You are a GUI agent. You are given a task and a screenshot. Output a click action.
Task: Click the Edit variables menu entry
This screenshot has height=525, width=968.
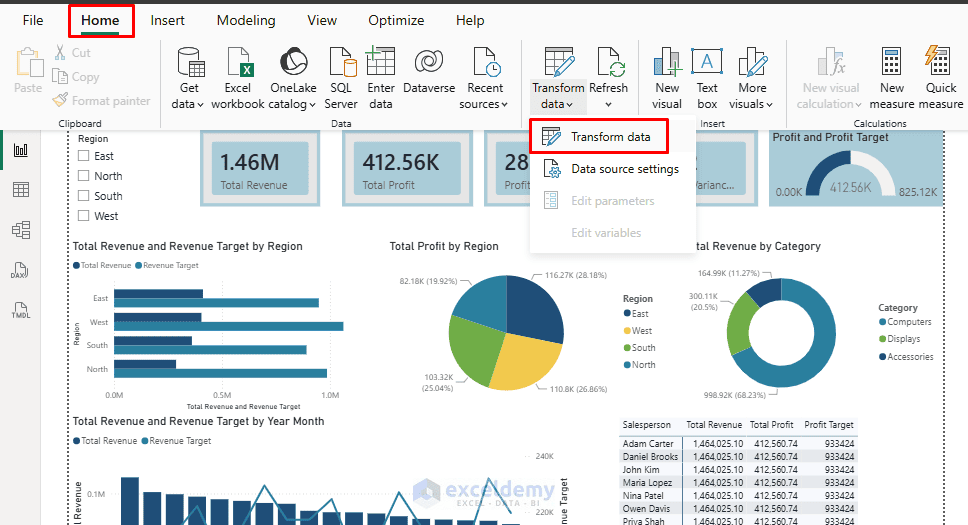[x=612, y=233]
